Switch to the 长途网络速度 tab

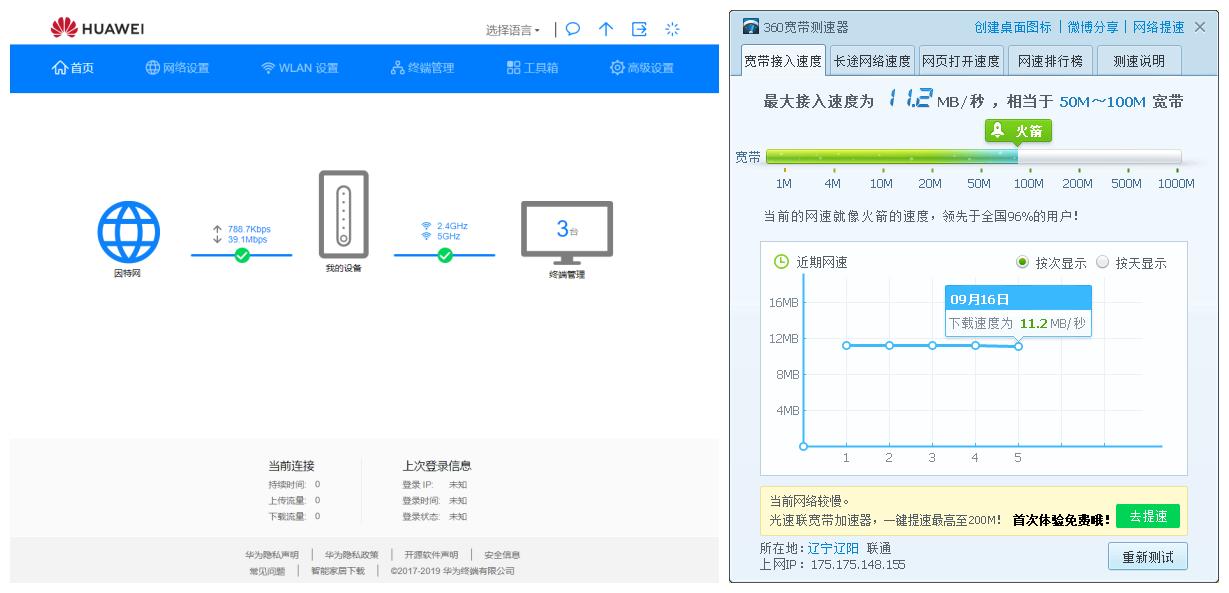tap(872, 61)
